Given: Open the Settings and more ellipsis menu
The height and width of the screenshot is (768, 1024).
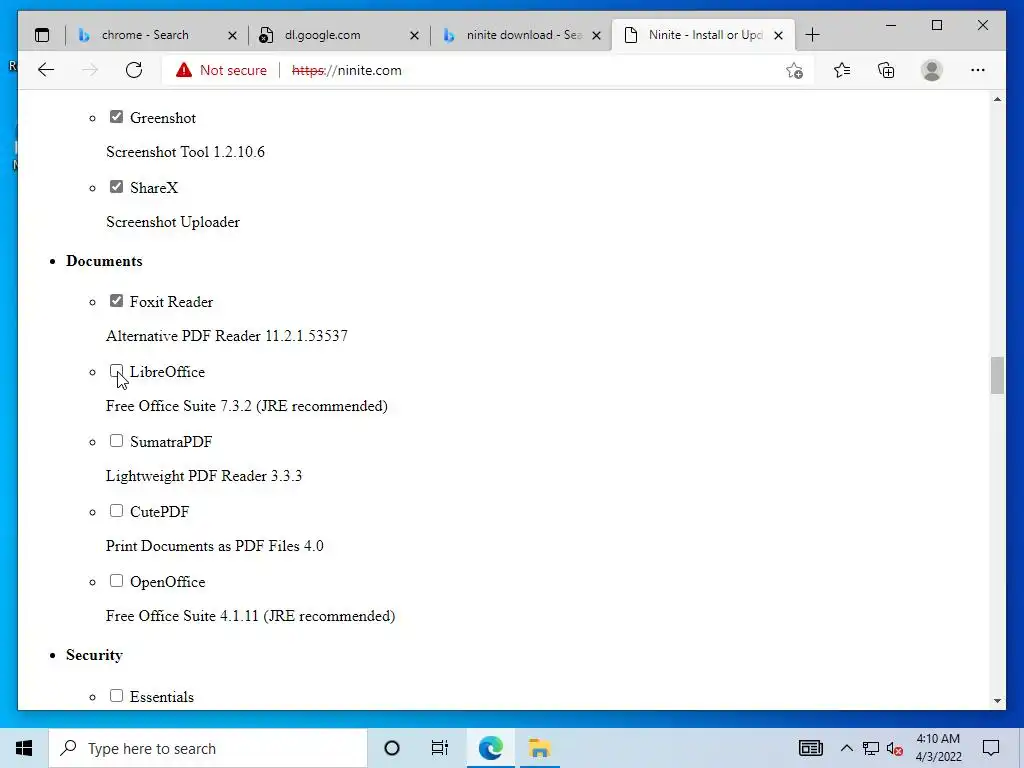Looking at the screenshot, I should pyautogui.click(x=978, y=70).
